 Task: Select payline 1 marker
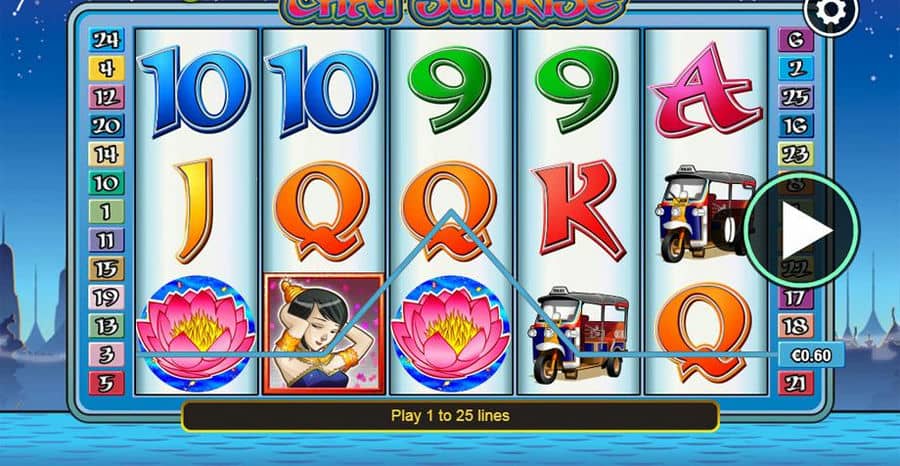(x=106, y=212)
